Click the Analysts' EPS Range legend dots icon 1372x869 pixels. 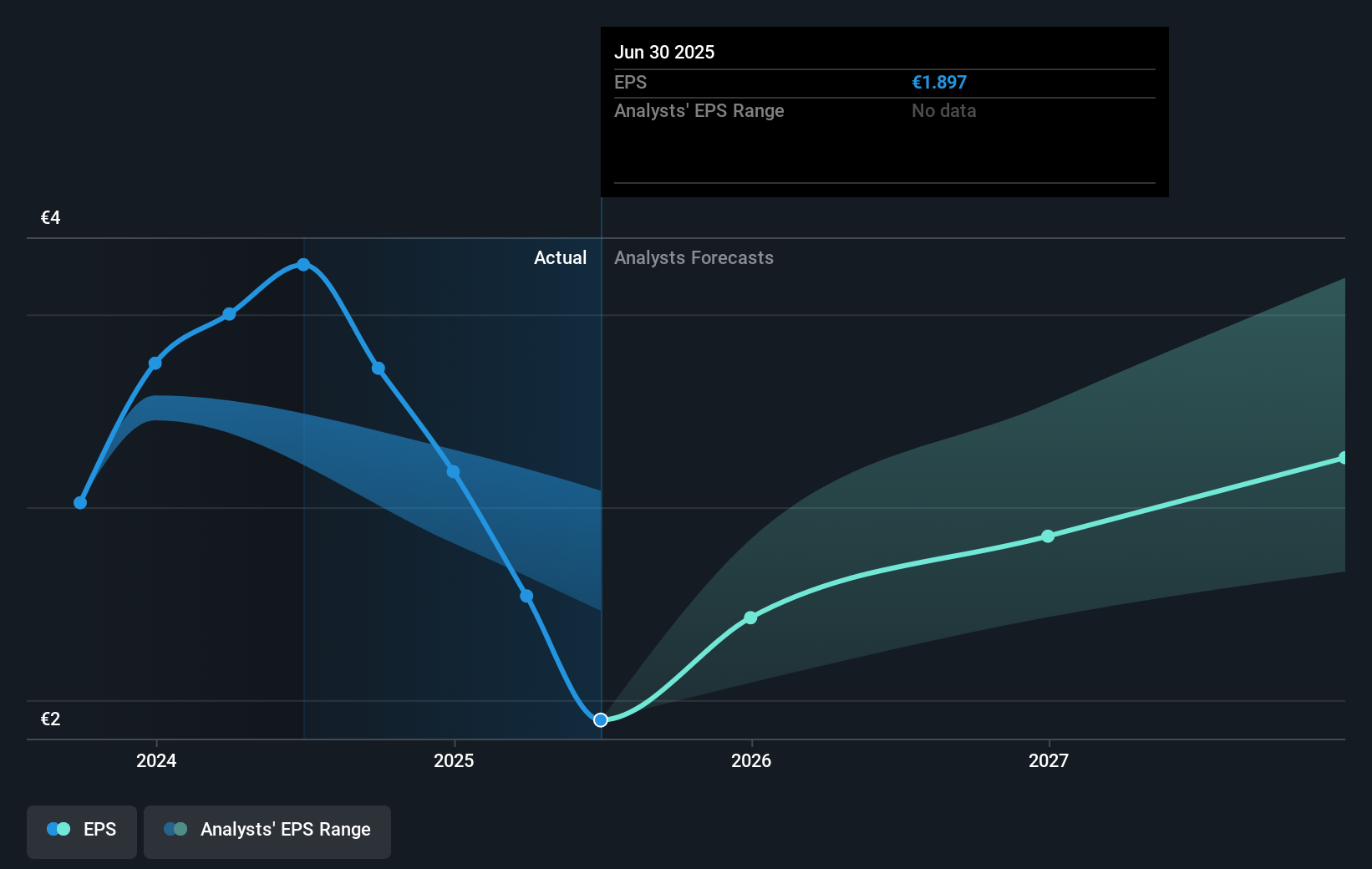click(175, 830)
